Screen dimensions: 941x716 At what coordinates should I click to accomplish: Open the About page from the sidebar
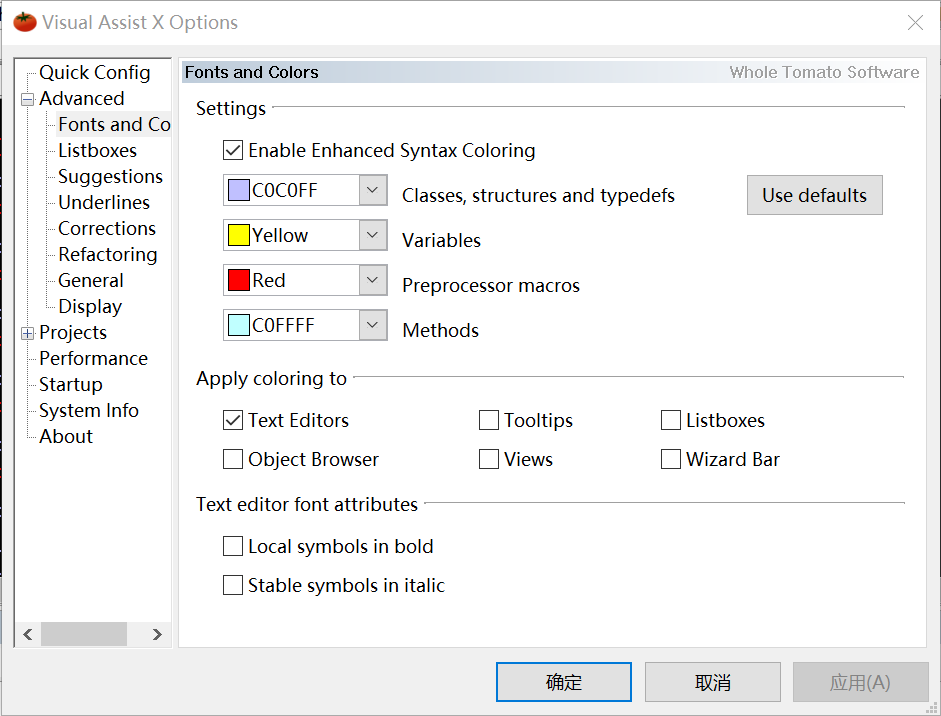coord(65,436)
